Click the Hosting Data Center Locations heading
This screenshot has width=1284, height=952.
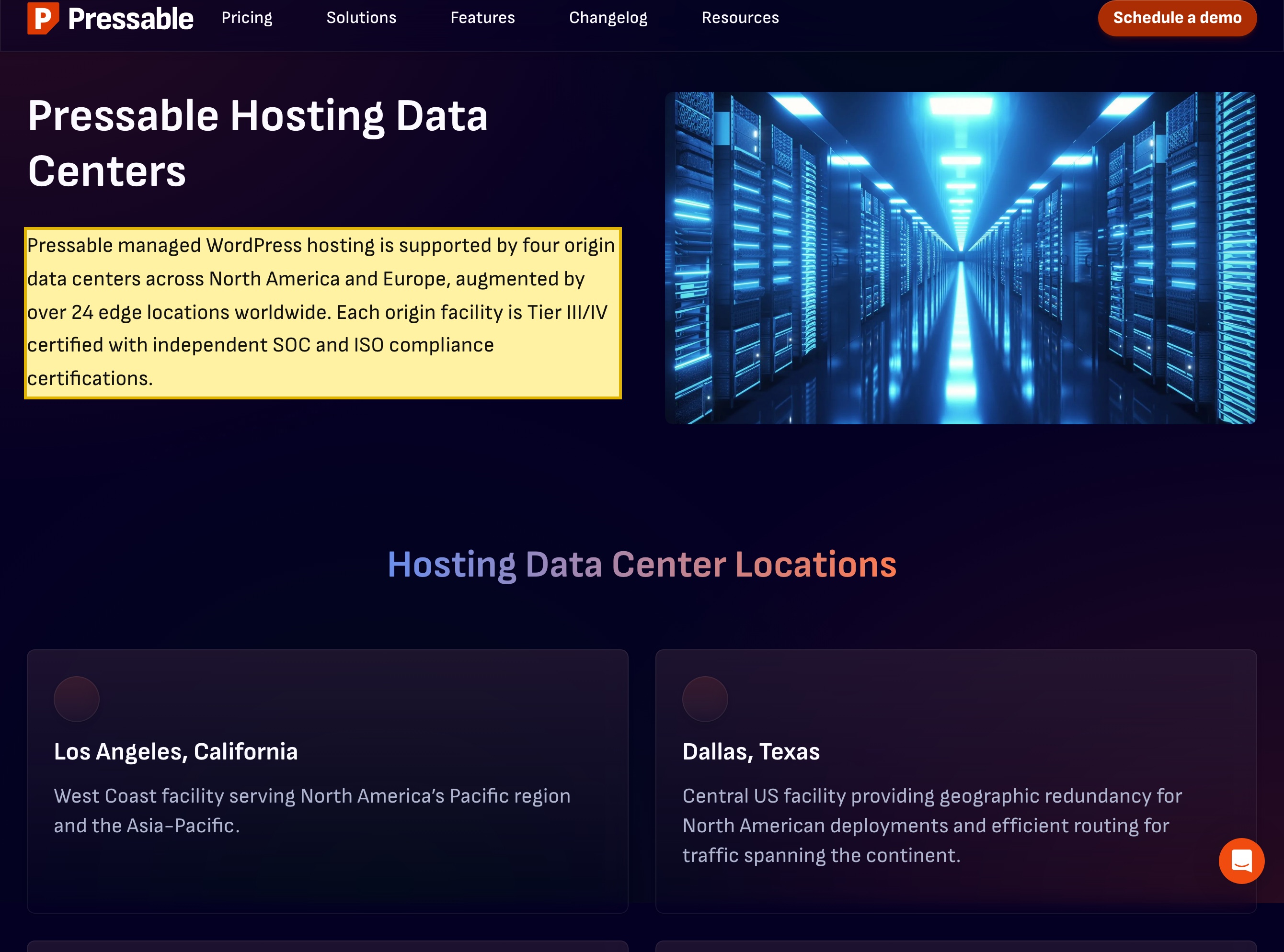click(642, 564)
